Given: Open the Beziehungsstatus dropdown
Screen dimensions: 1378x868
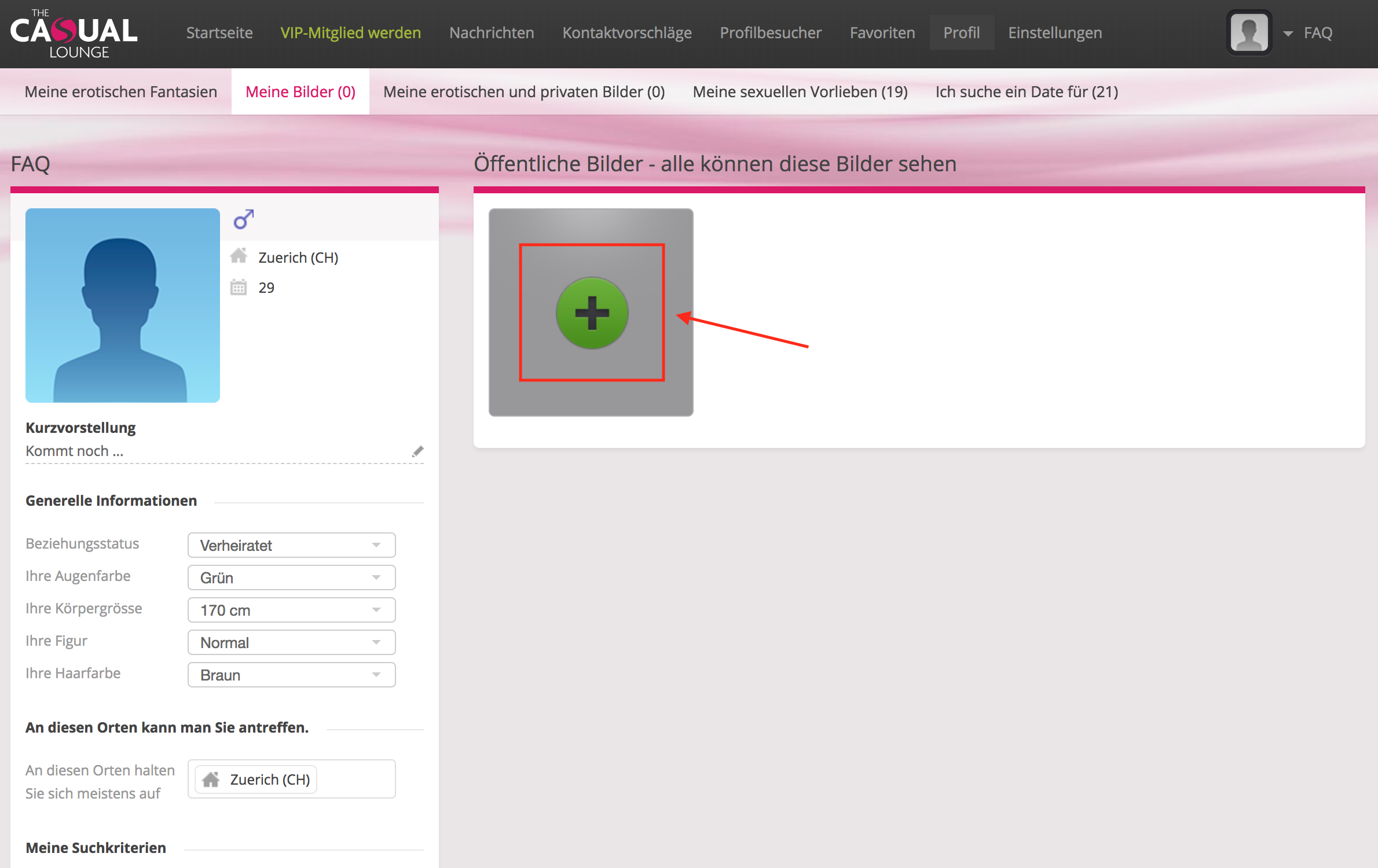Looking at the screenshot, I should [x=291, y=545].
